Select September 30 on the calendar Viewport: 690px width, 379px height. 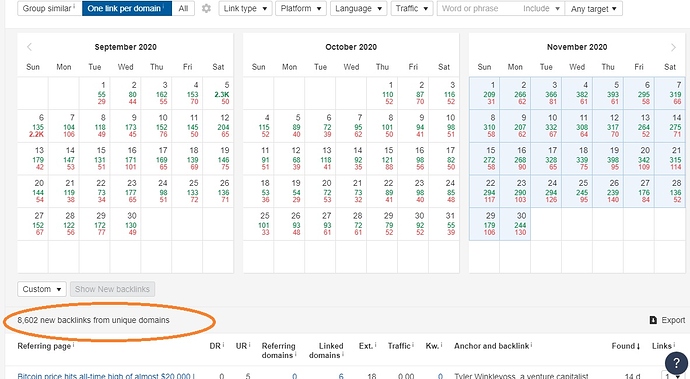[125, 224]
